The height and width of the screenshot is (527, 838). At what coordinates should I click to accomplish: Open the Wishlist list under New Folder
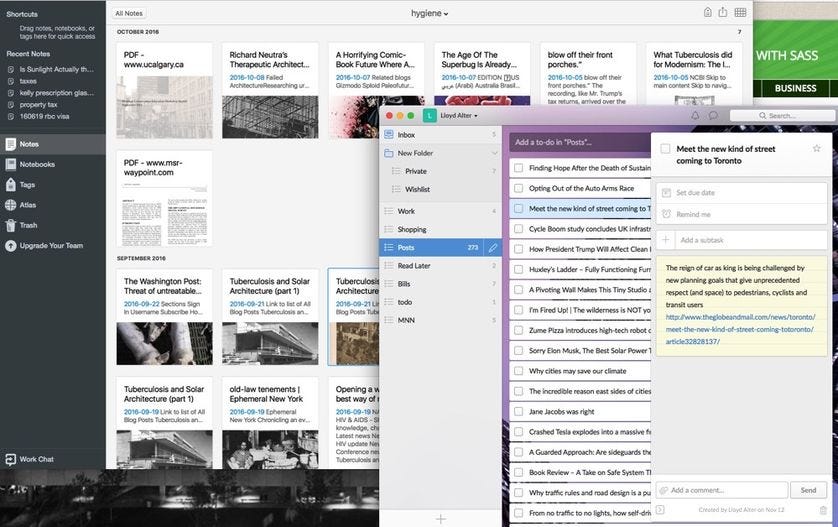440,189
